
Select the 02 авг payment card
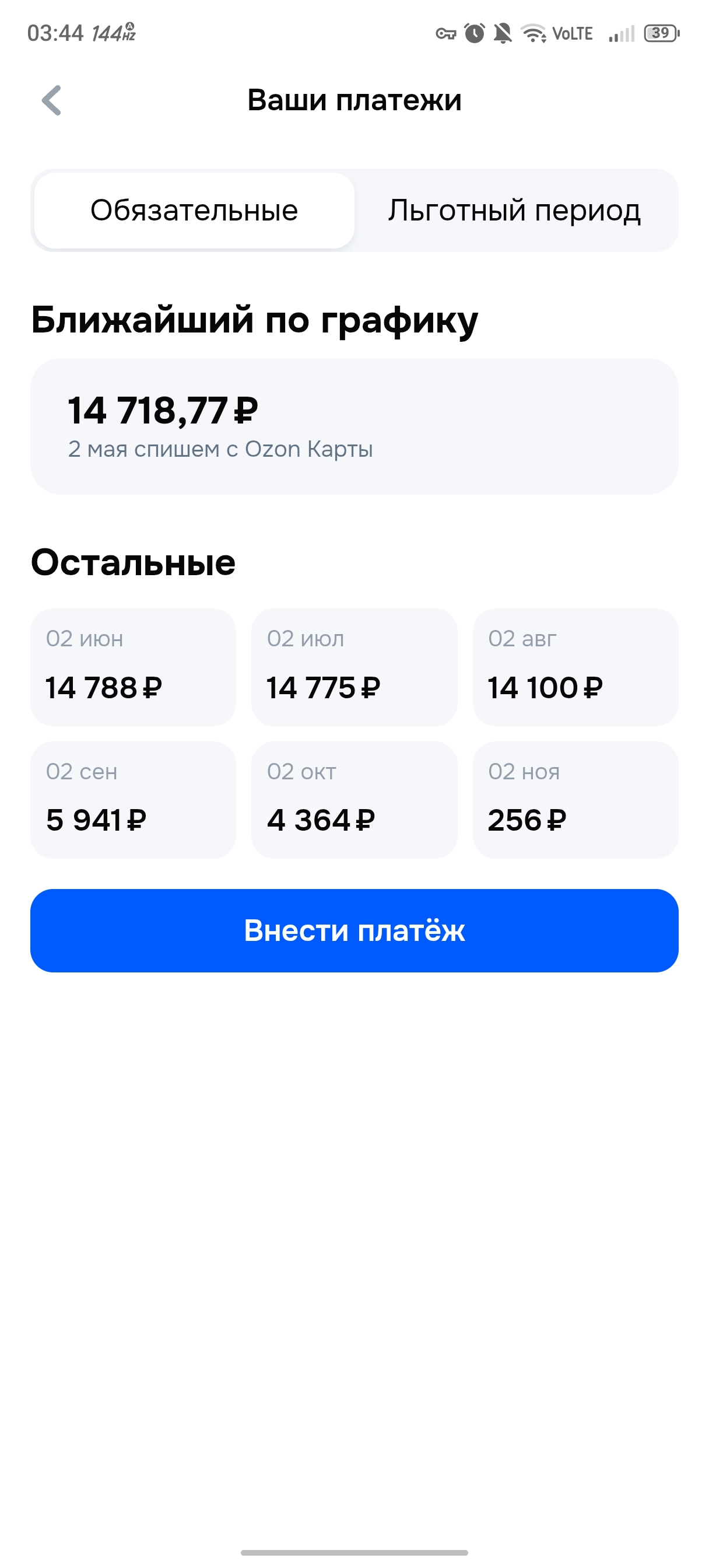point(575,667)
